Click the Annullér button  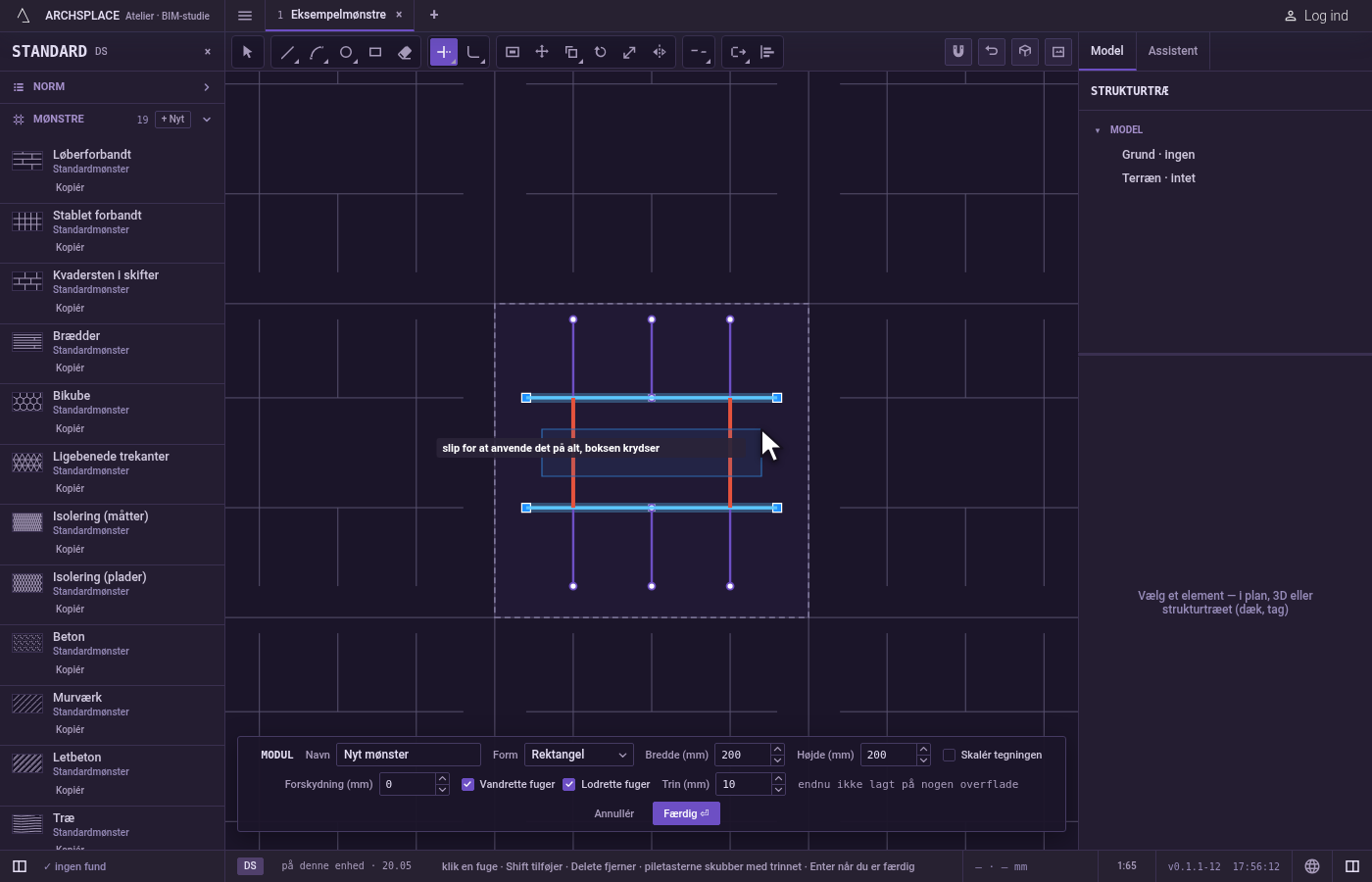click(614, 813)
